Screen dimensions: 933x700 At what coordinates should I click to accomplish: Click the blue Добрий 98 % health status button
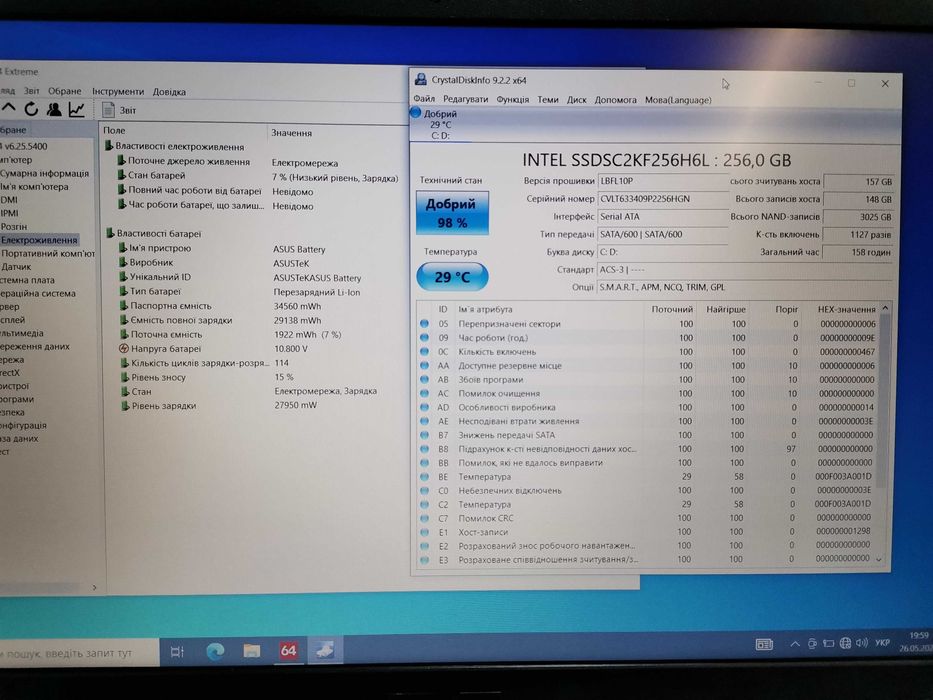[x=452, y=212]
